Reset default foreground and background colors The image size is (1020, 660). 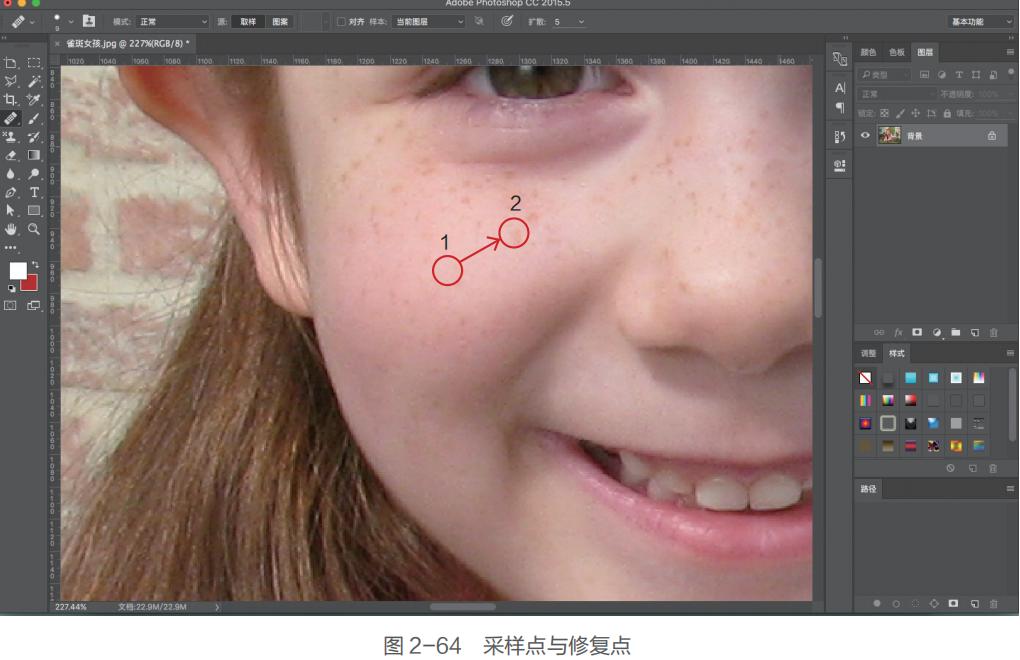point(11,288)
